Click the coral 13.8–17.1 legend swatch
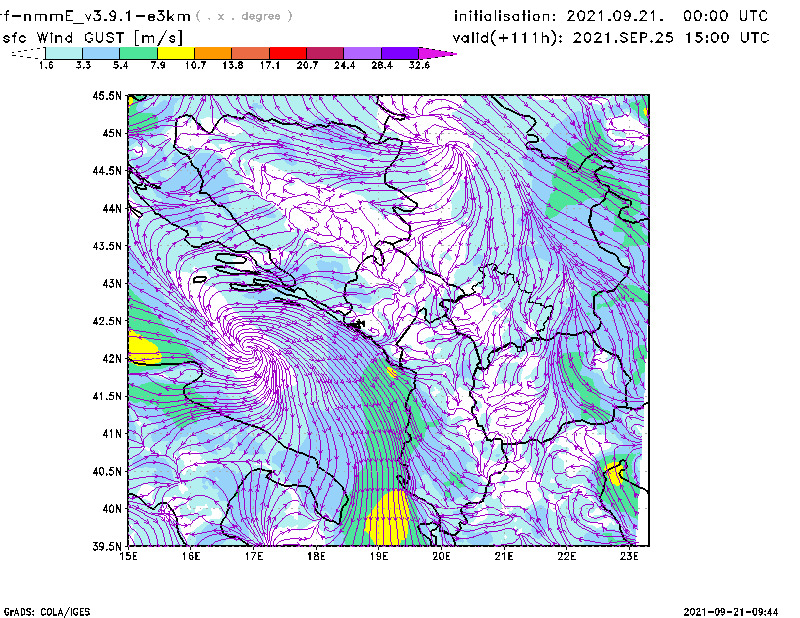This screenshot has height=618, width=800. pos(251,53)
